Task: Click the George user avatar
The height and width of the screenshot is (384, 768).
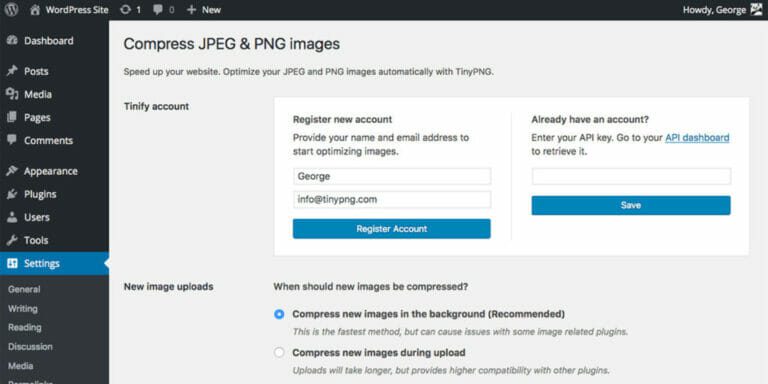Action: [756, 9]
